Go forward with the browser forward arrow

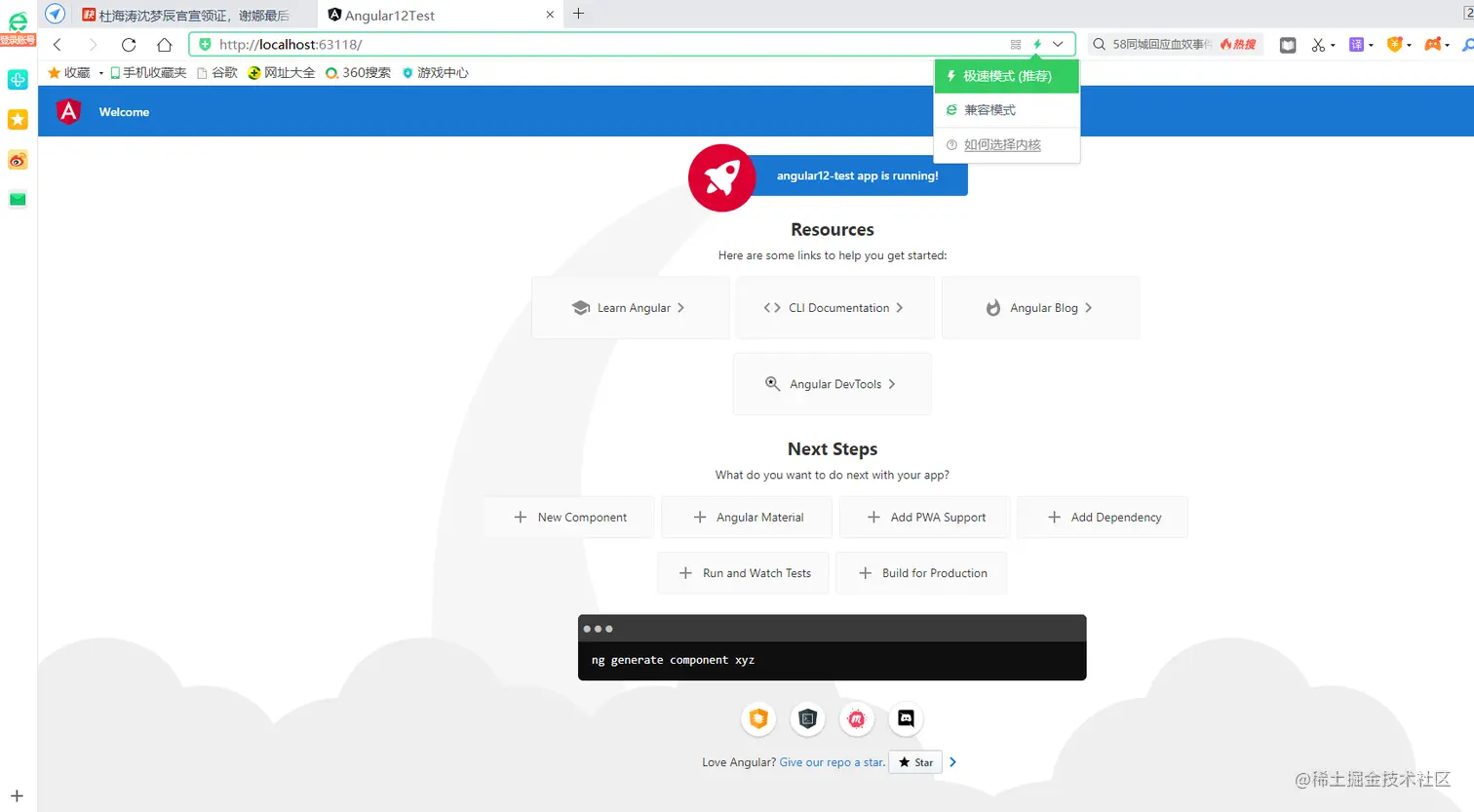[93, 45]
